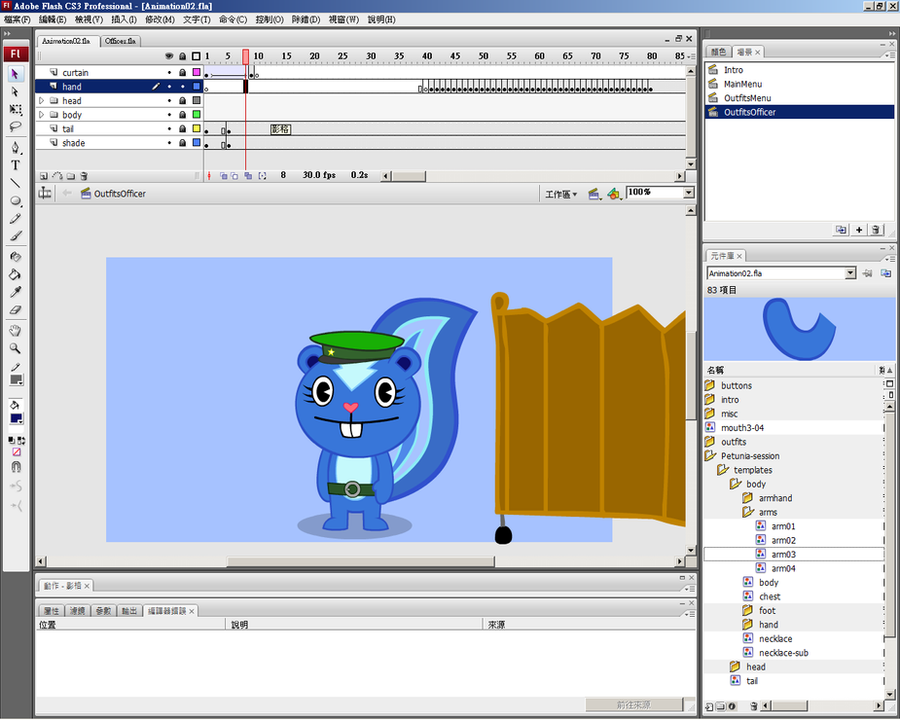This screenshot has height=720, width=900.
Task: Select the Paint Bucket tool
Action: coord(15,274)
